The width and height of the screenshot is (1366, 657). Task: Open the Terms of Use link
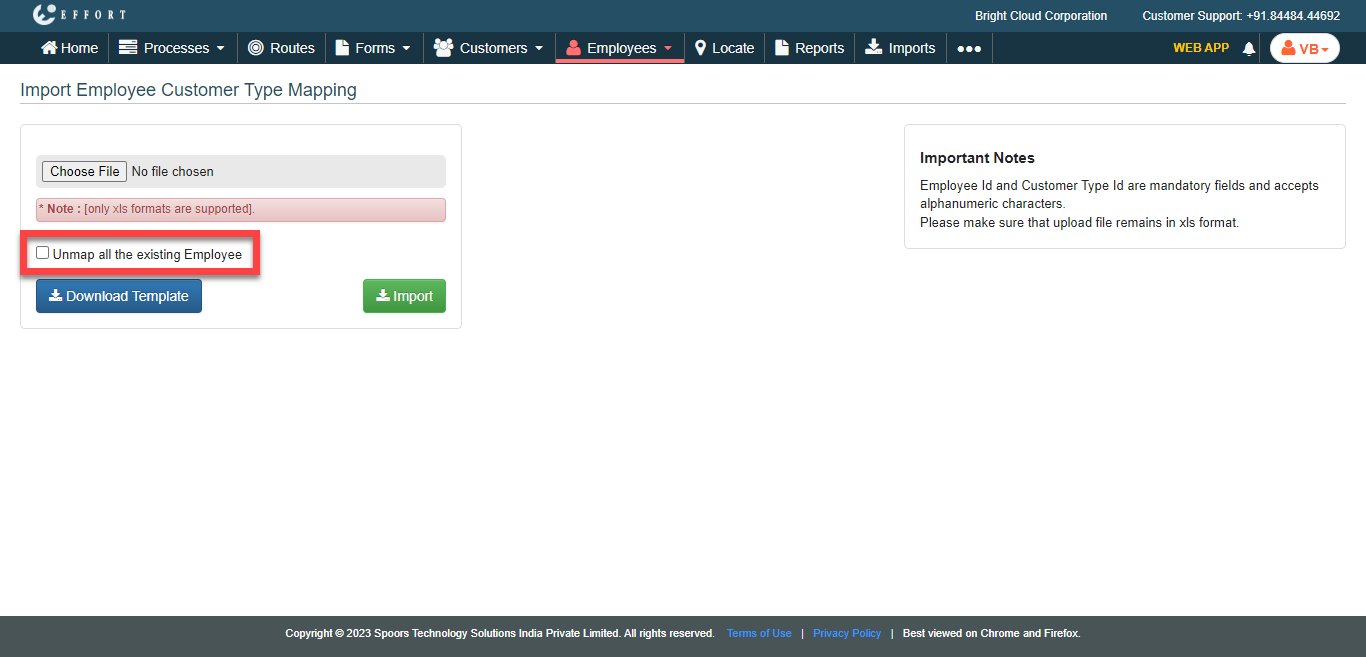pyautogui.click(x=759, y=633)
